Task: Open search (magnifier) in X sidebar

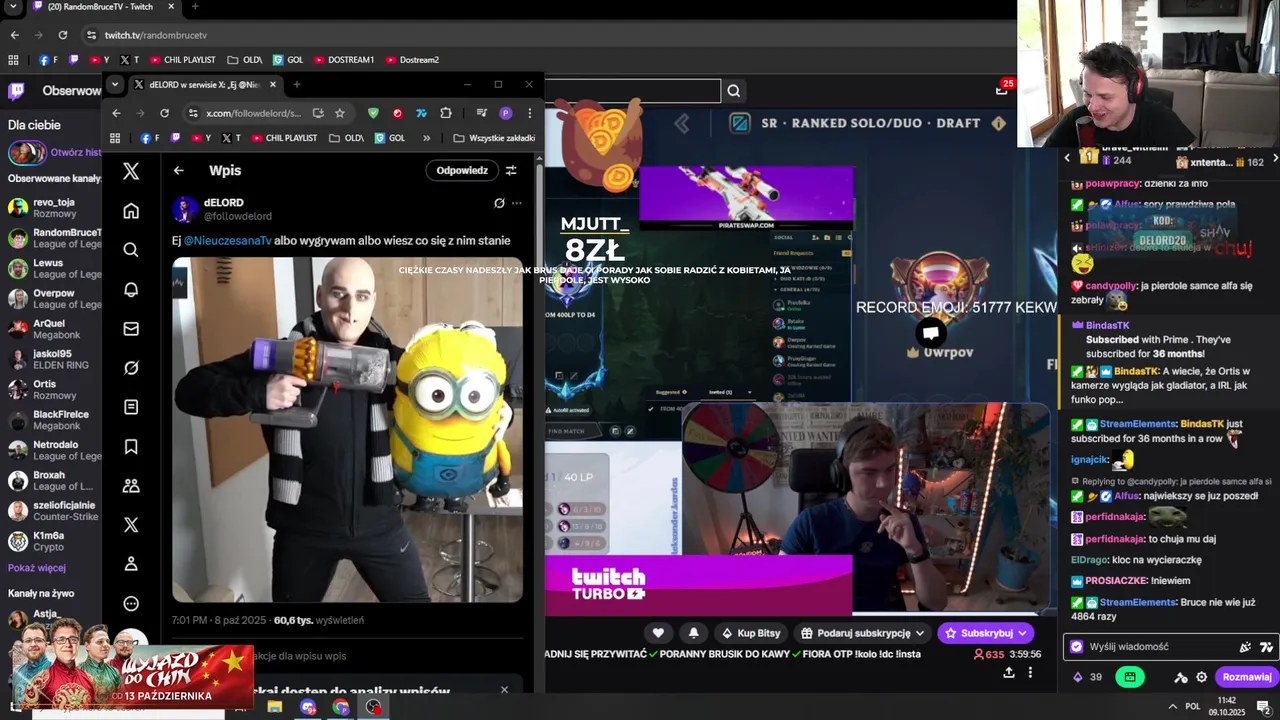Action: (x=131, y=250)
